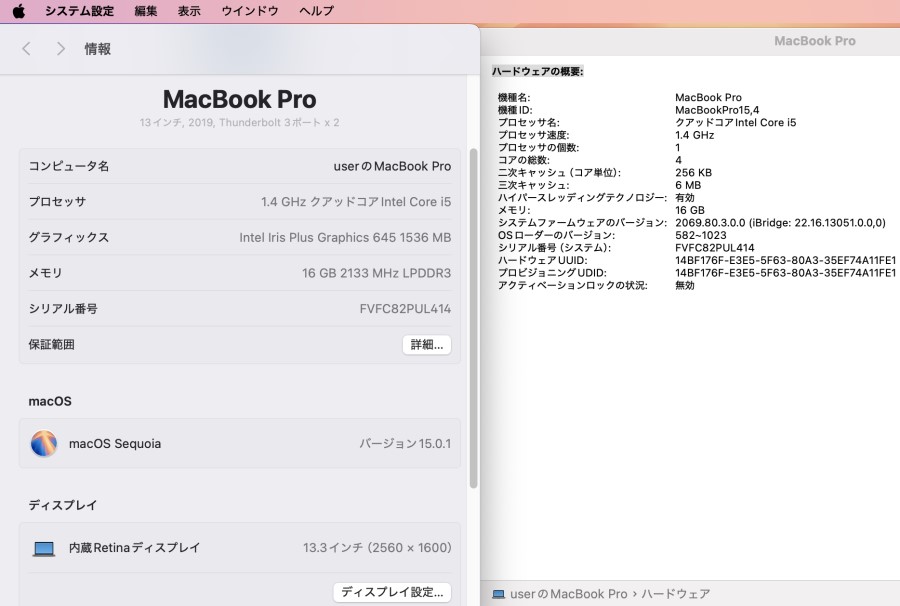Select the serial number in the settings pane
The height and width of the screenshot is (606, 900).
[405, 309]
